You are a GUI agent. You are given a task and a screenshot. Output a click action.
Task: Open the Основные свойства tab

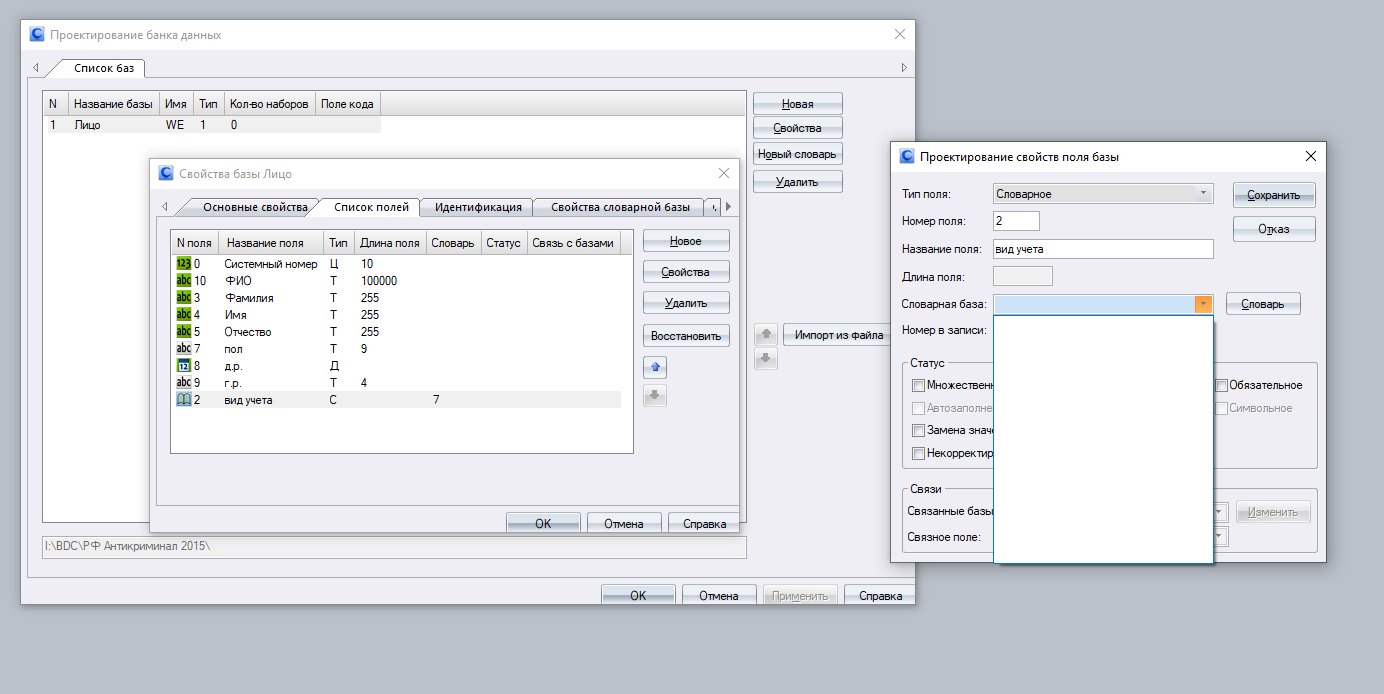click(255, 207)
